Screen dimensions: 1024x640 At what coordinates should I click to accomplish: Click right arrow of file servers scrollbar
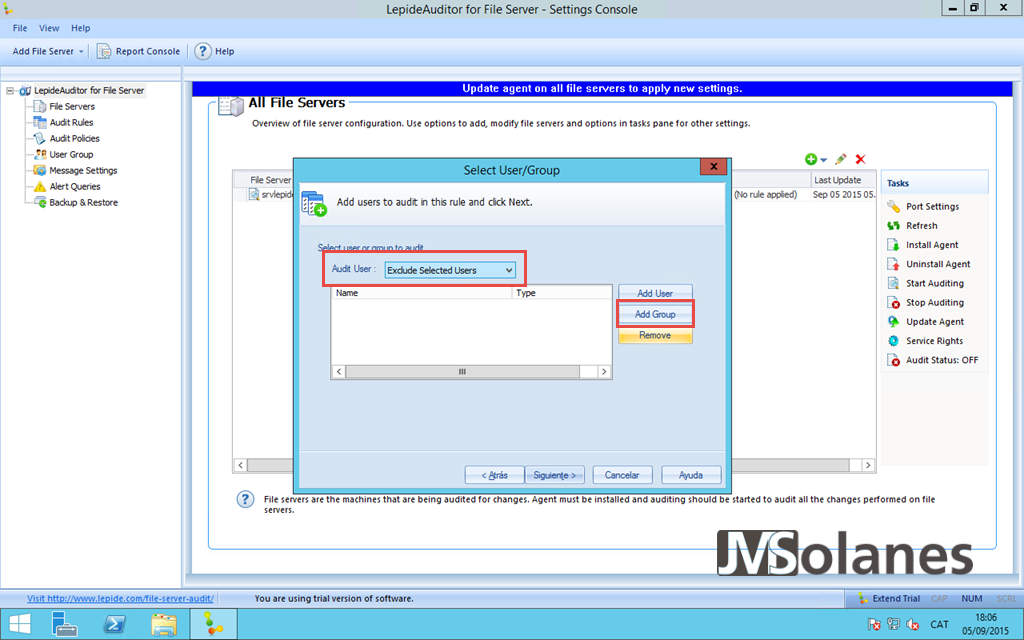point(868,465)
